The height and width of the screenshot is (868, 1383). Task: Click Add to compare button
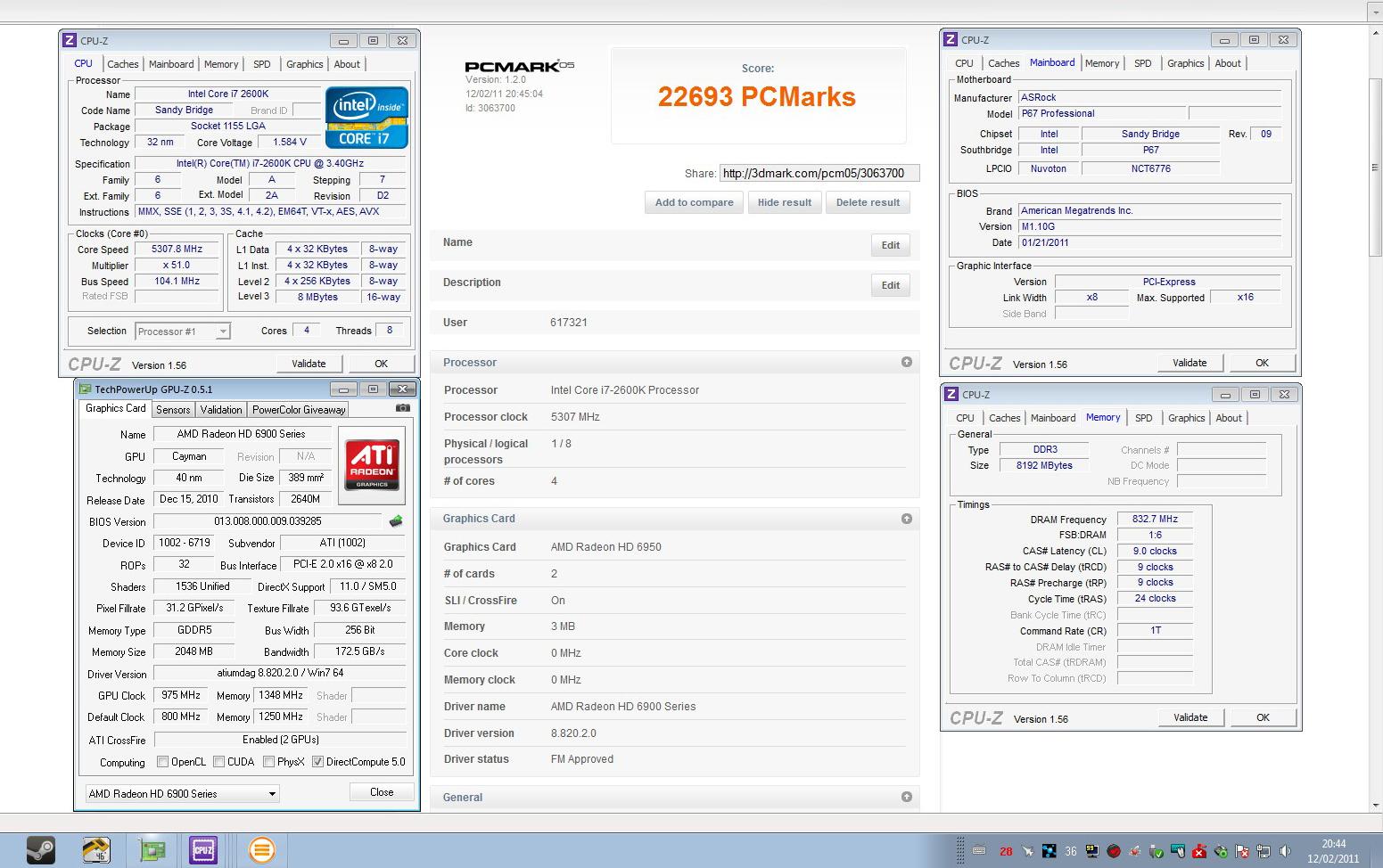(694, 202)
